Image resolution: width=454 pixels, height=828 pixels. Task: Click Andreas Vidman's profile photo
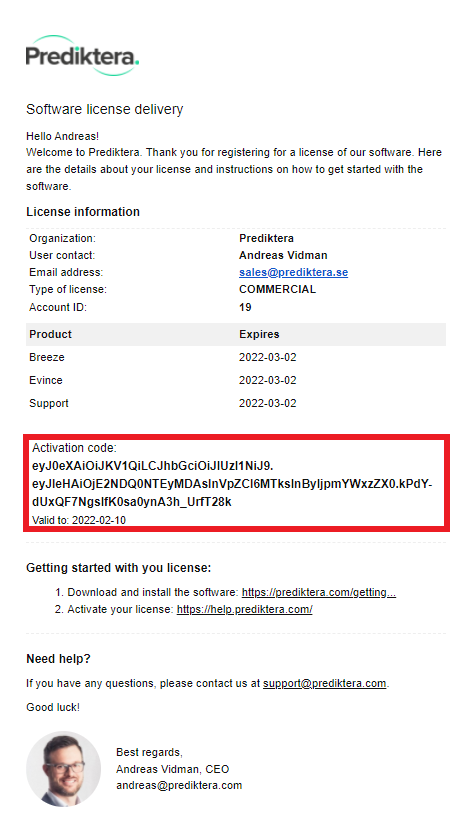click(x=63, y=768)
